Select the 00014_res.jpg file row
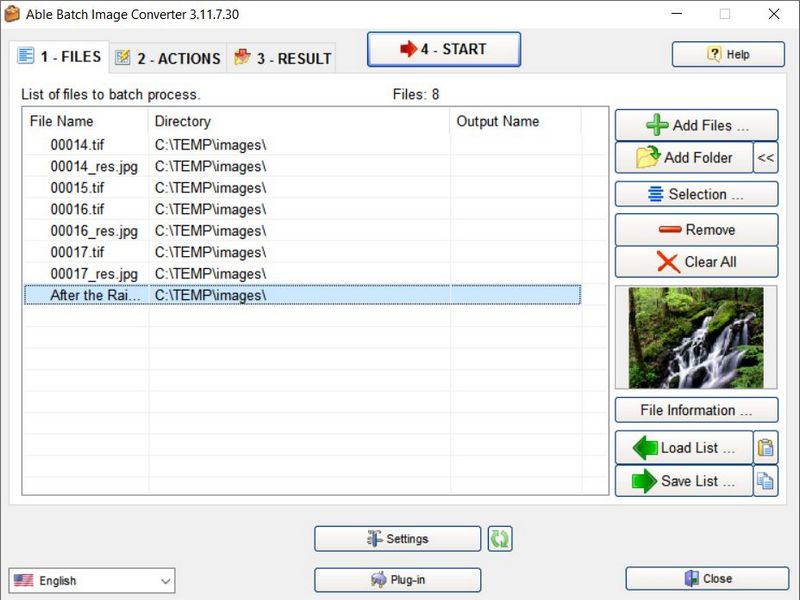800x600 pixels. click(94, 166)
